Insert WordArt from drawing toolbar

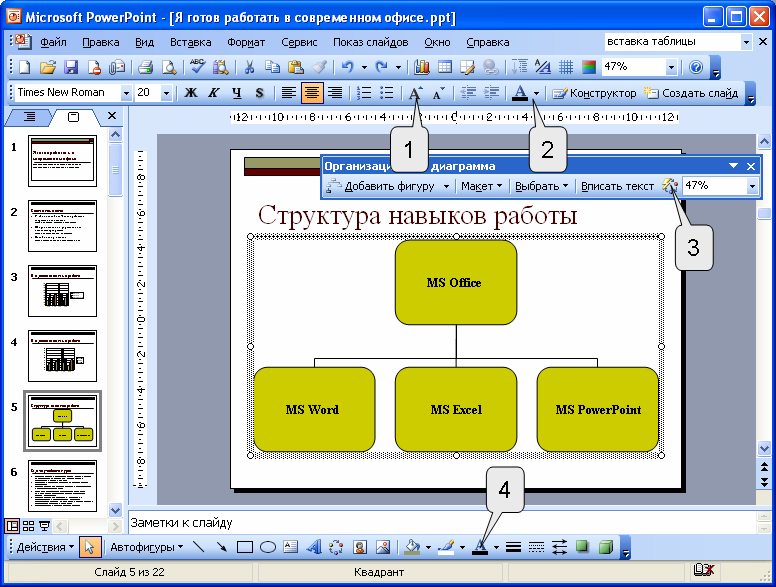pos(313,547)
